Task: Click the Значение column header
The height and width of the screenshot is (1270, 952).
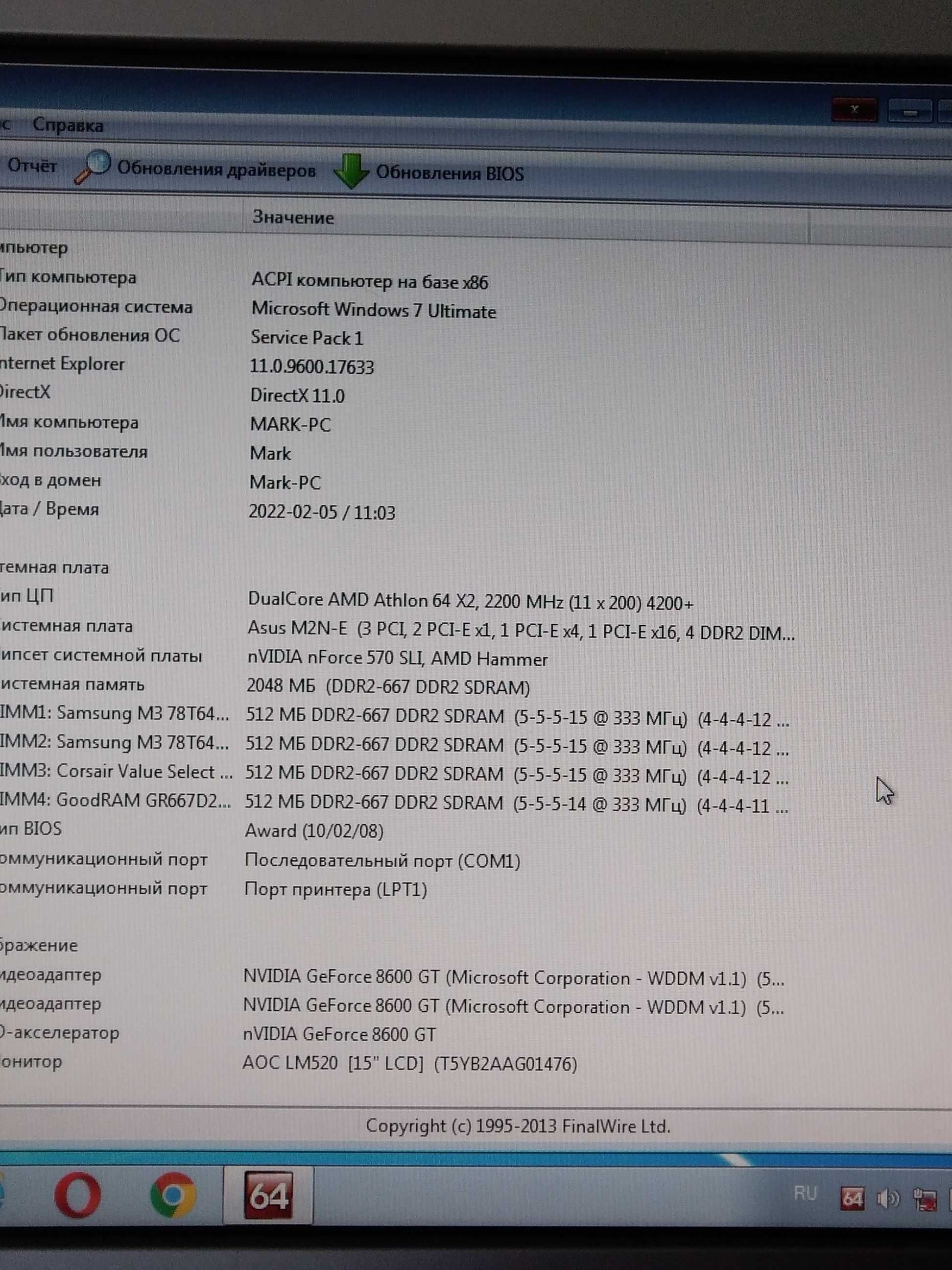Action: point(293,218)
